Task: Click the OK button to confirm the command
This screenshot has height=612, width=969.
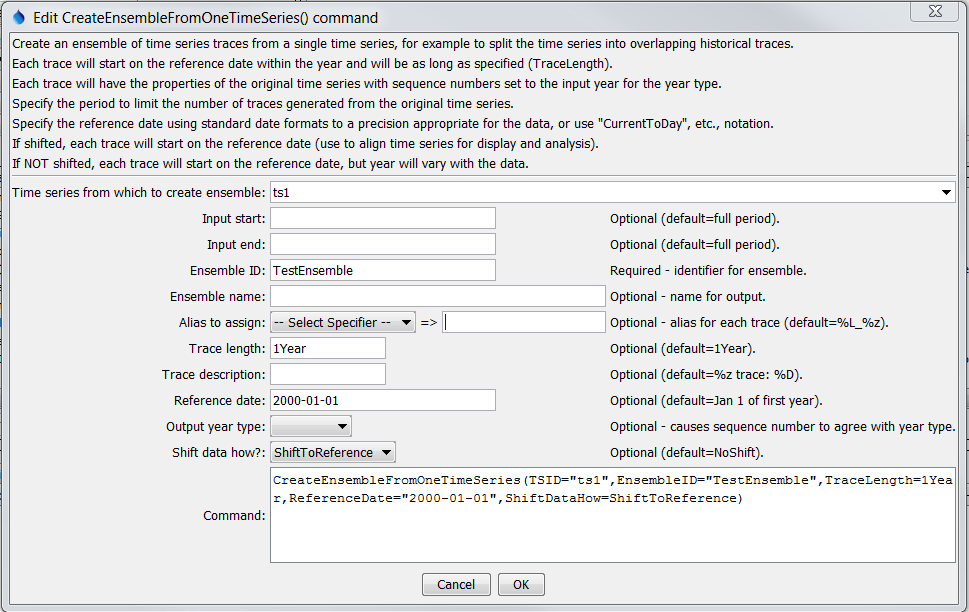Action: 521,584
